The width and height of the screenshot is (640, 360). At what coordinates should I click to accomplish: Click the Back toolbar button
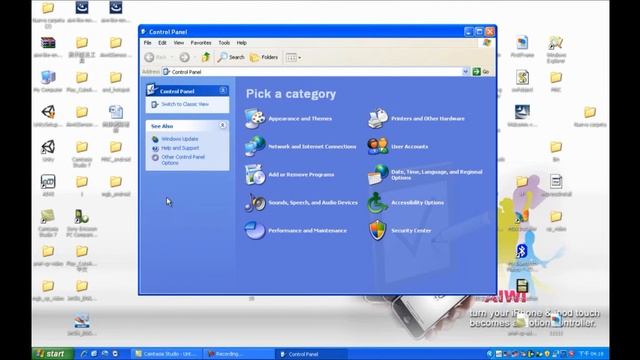[156, 58]
